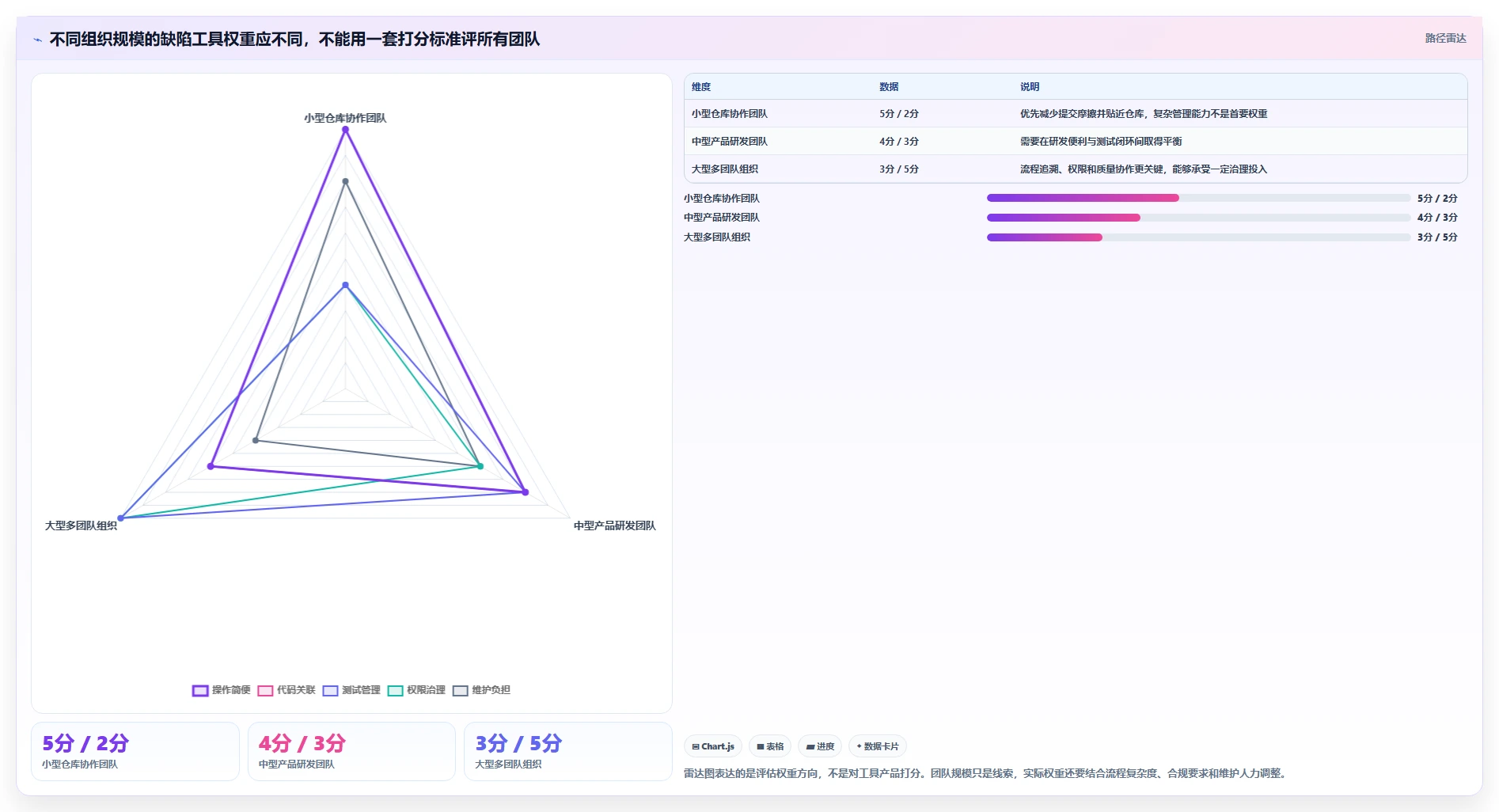
Task: Select the 4分 / 3分 stat card
Action: tap(351, 751)
